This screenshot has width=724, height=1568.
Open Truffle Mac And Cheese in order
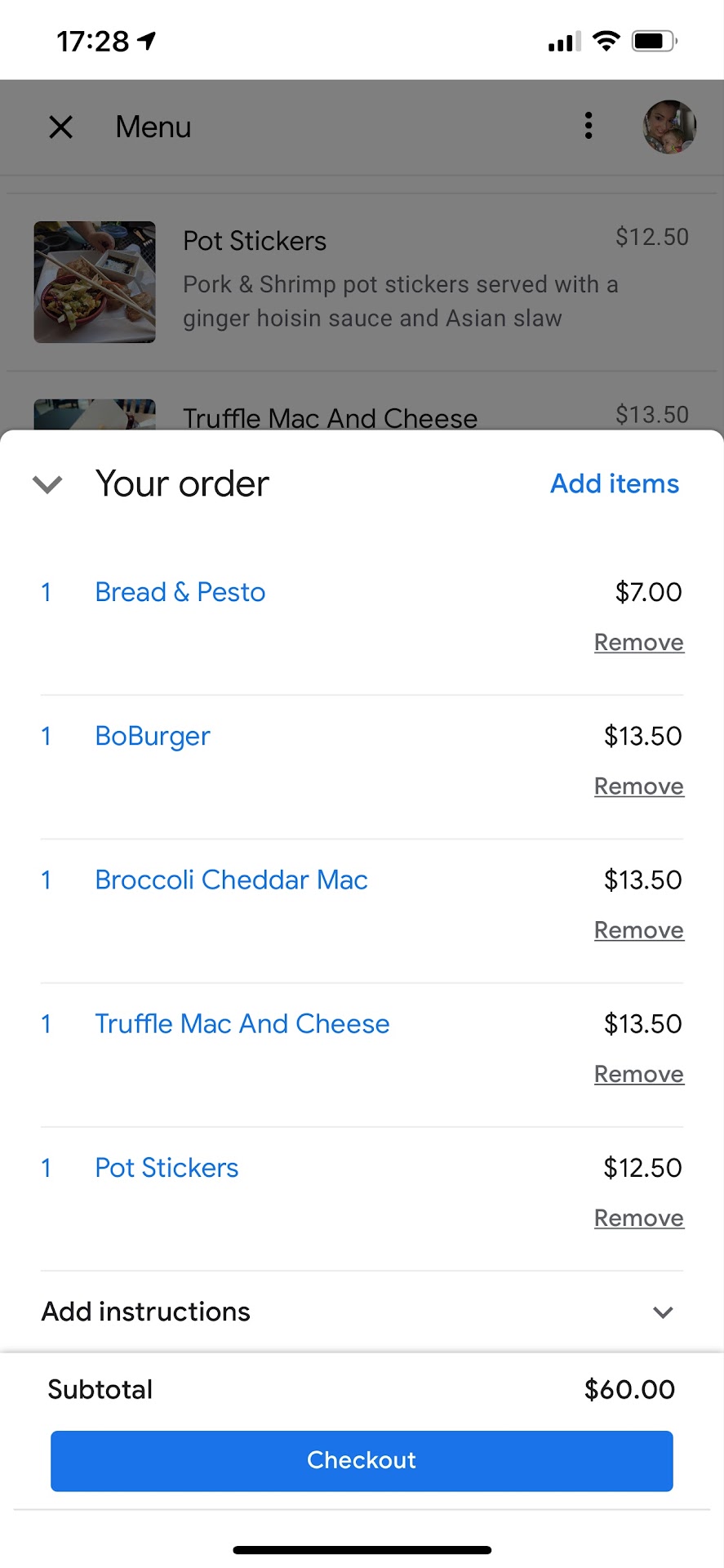(242, 1023)
